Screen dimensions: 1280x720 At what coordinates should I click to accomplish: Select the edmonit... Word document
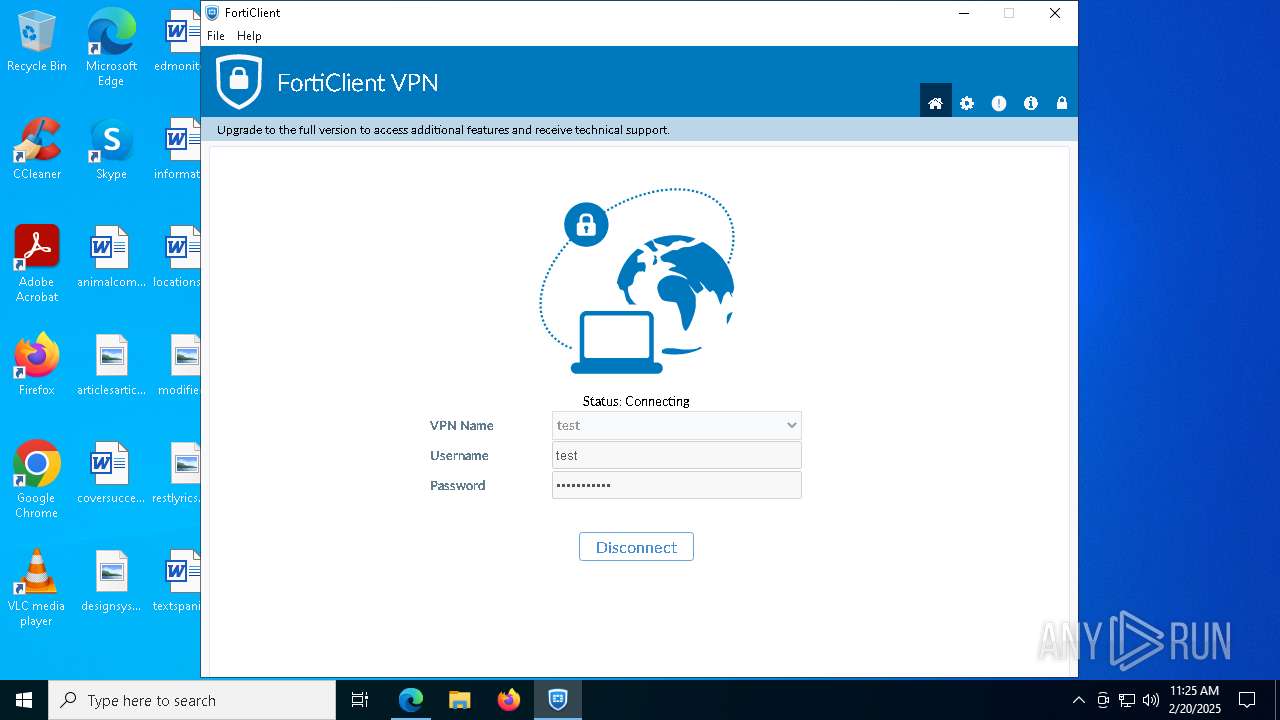(178, 42)
